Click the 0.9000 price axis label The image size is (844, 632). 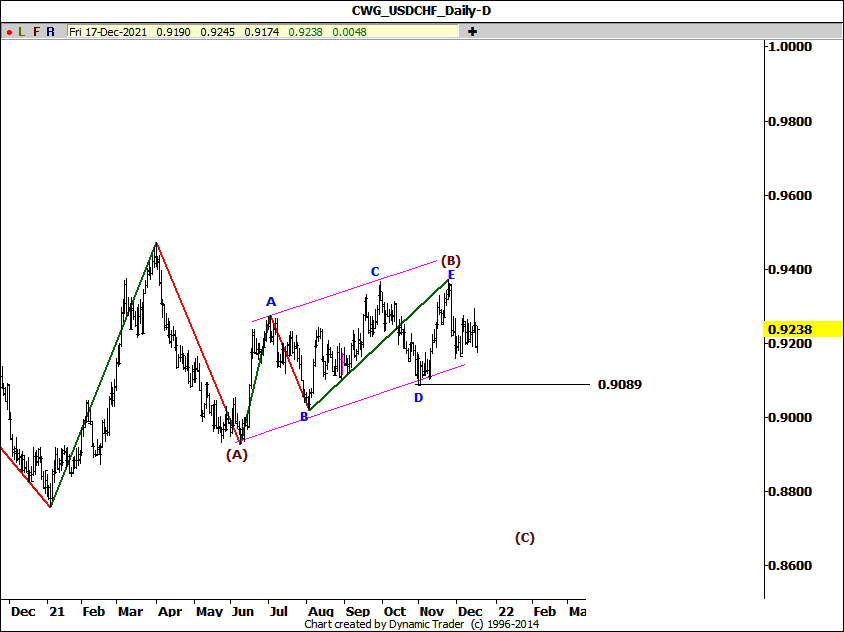(x=790, y=418)
